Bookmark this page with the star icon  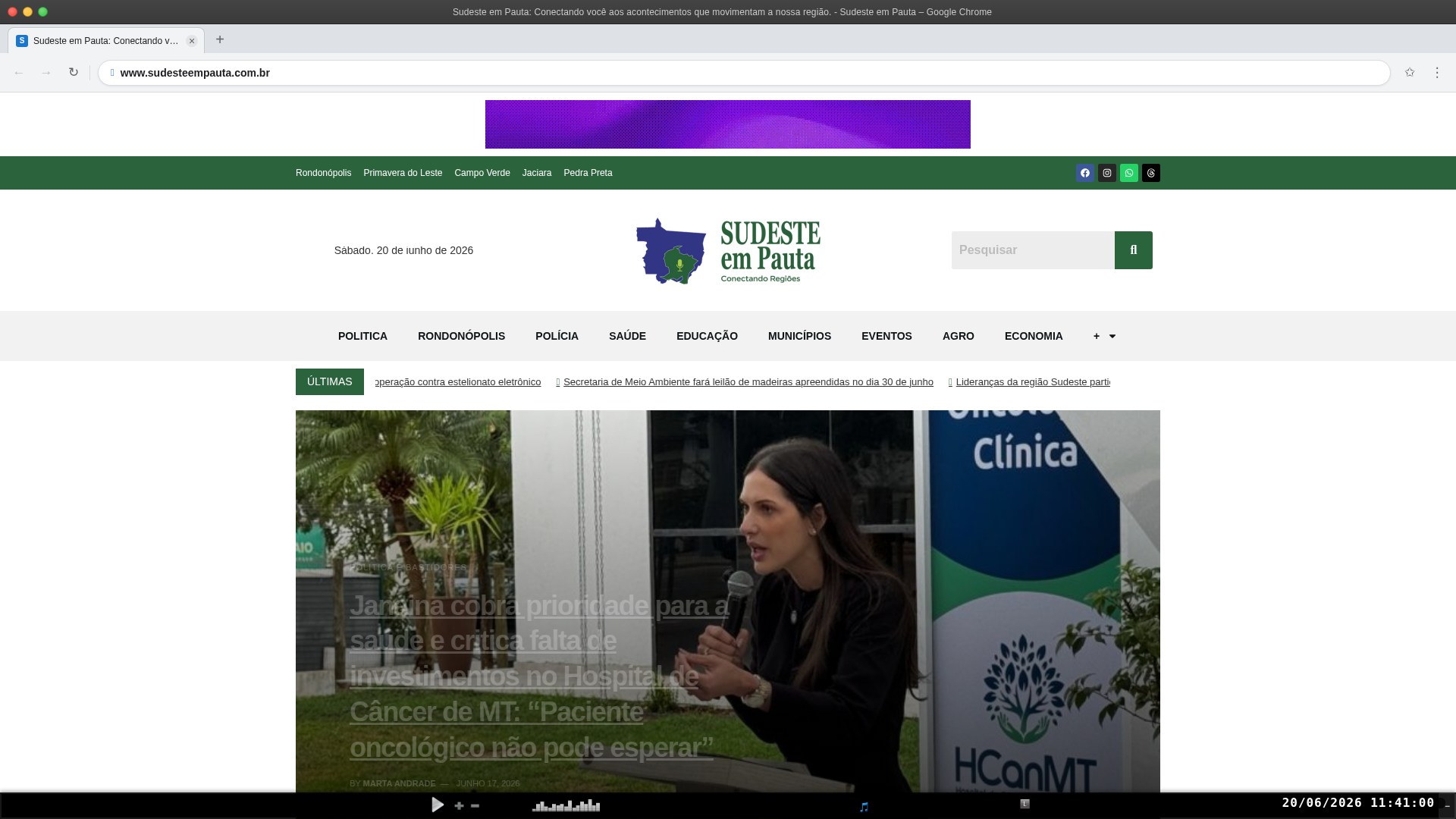point(1410,73)
